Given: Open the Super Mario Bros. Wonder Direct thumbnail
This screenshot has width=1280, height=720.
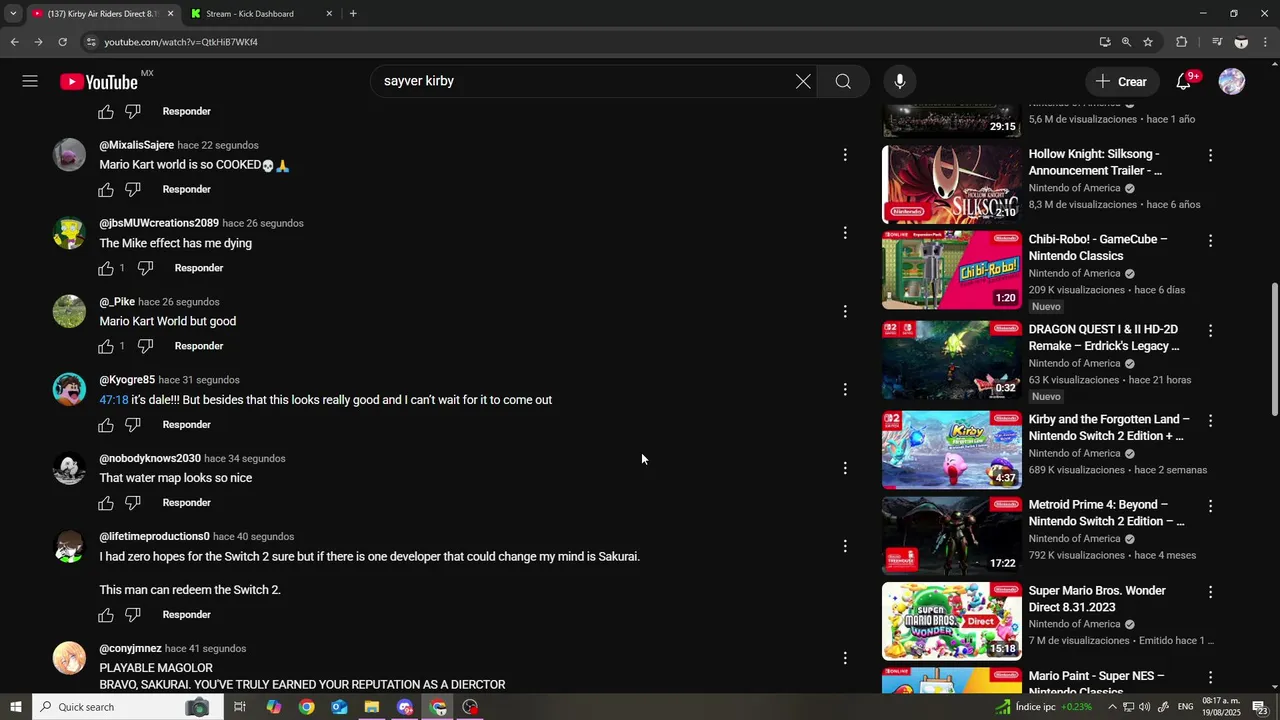Looking at the screenshot, I should (951, 621).
